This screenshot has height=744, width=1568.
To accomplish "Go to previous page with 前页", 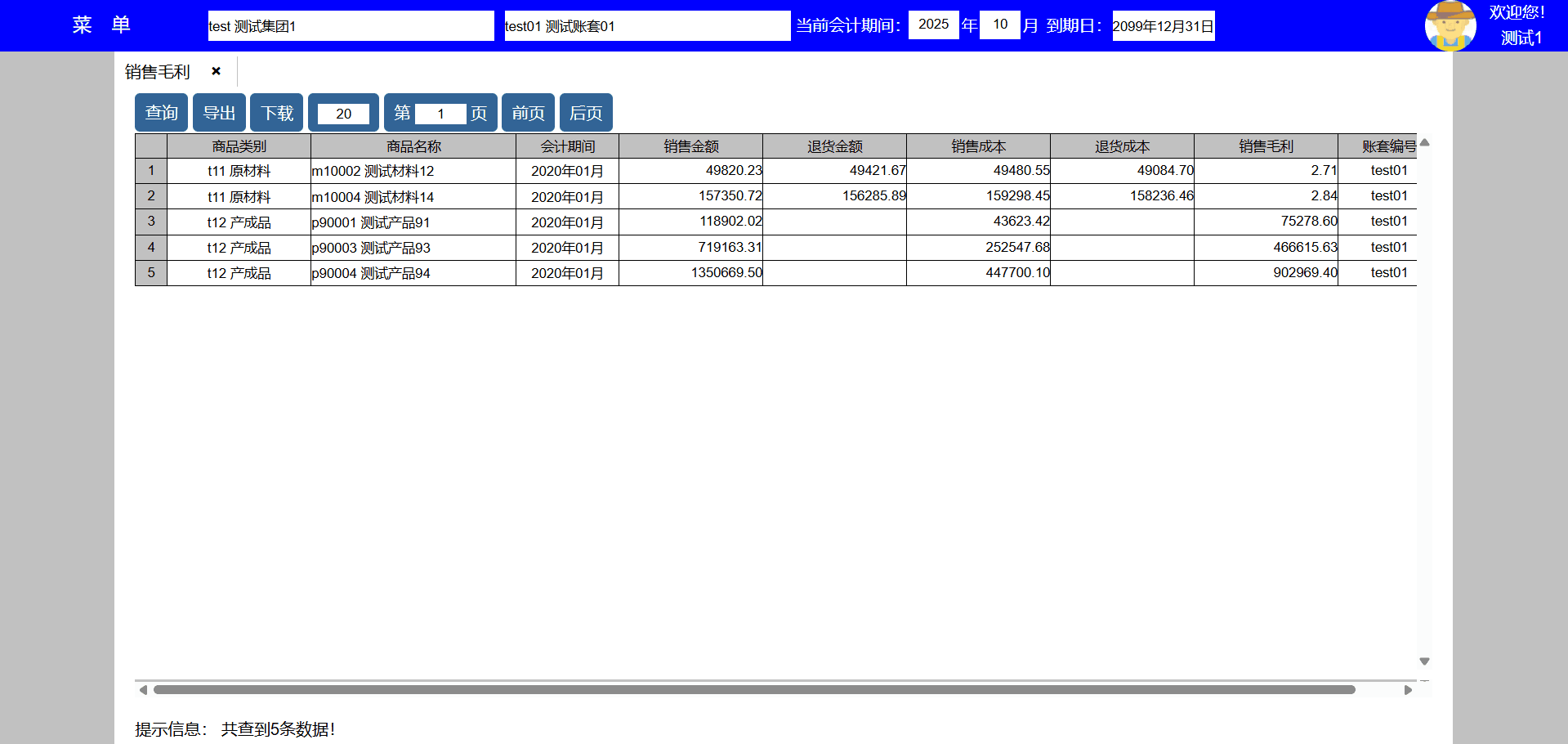I will (x=528, y=113).
